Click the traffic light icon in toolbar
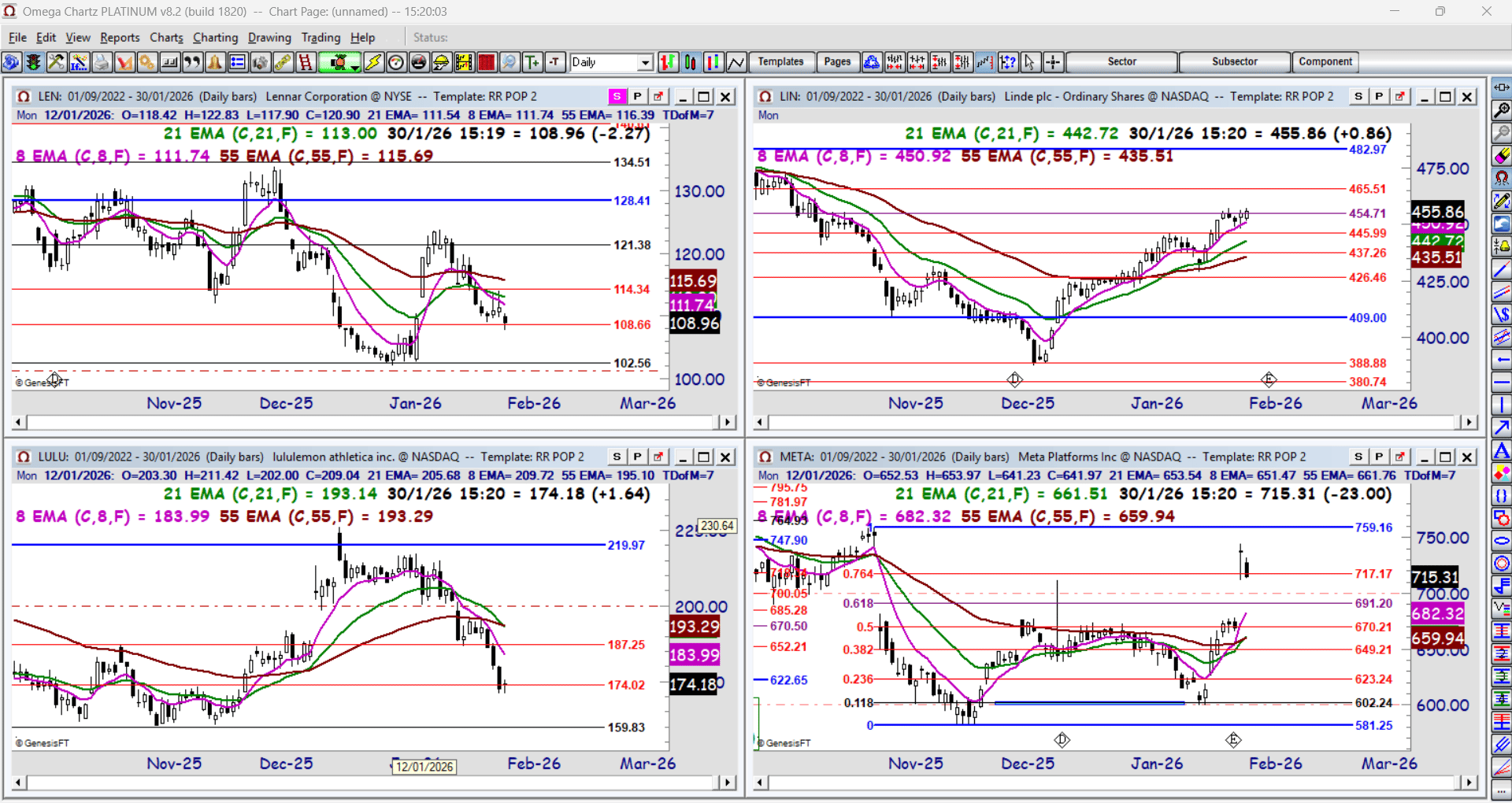 coord(33,62)
